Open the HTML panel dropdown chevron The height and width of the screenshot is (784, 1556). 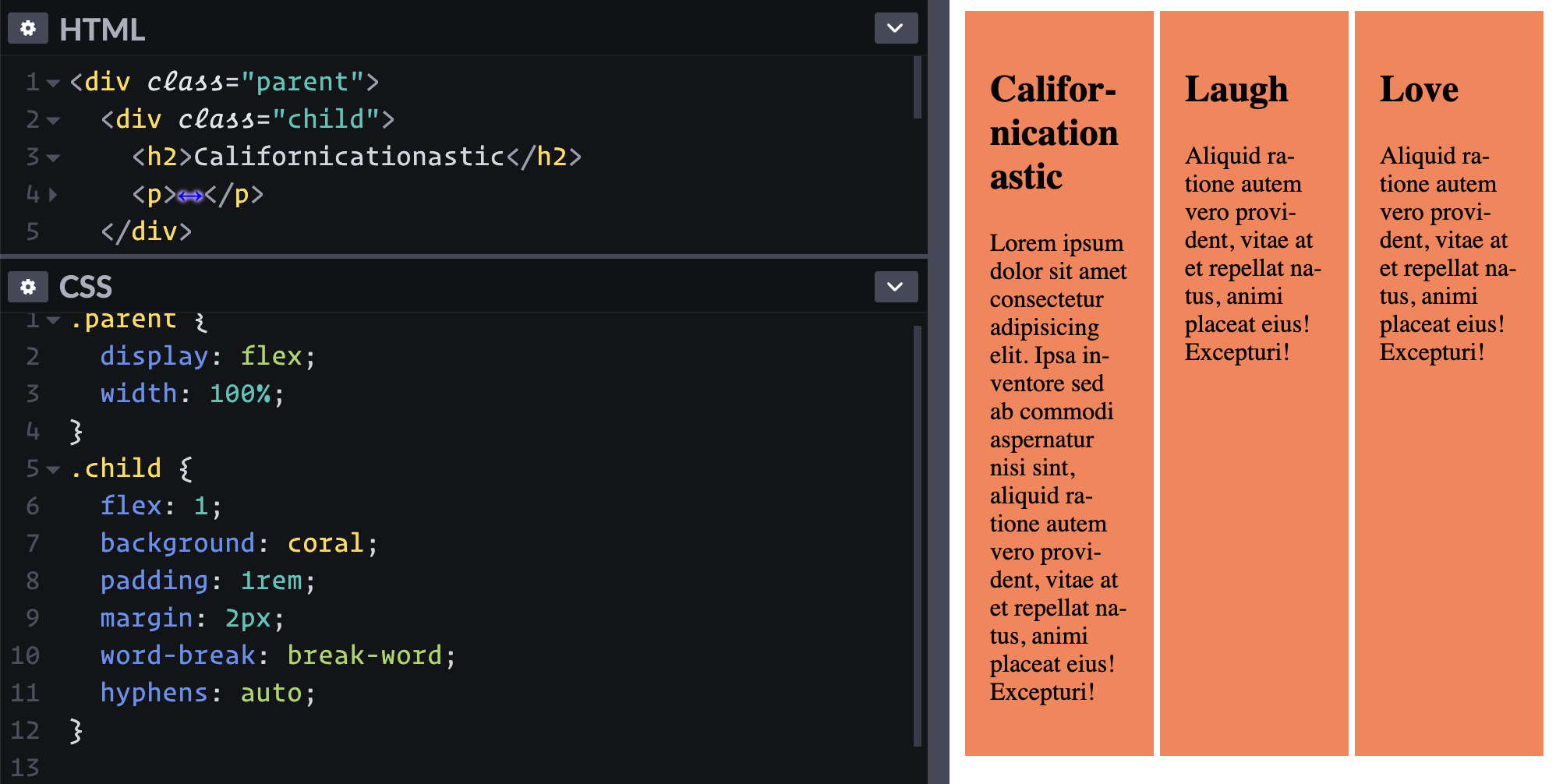point(896,28)
